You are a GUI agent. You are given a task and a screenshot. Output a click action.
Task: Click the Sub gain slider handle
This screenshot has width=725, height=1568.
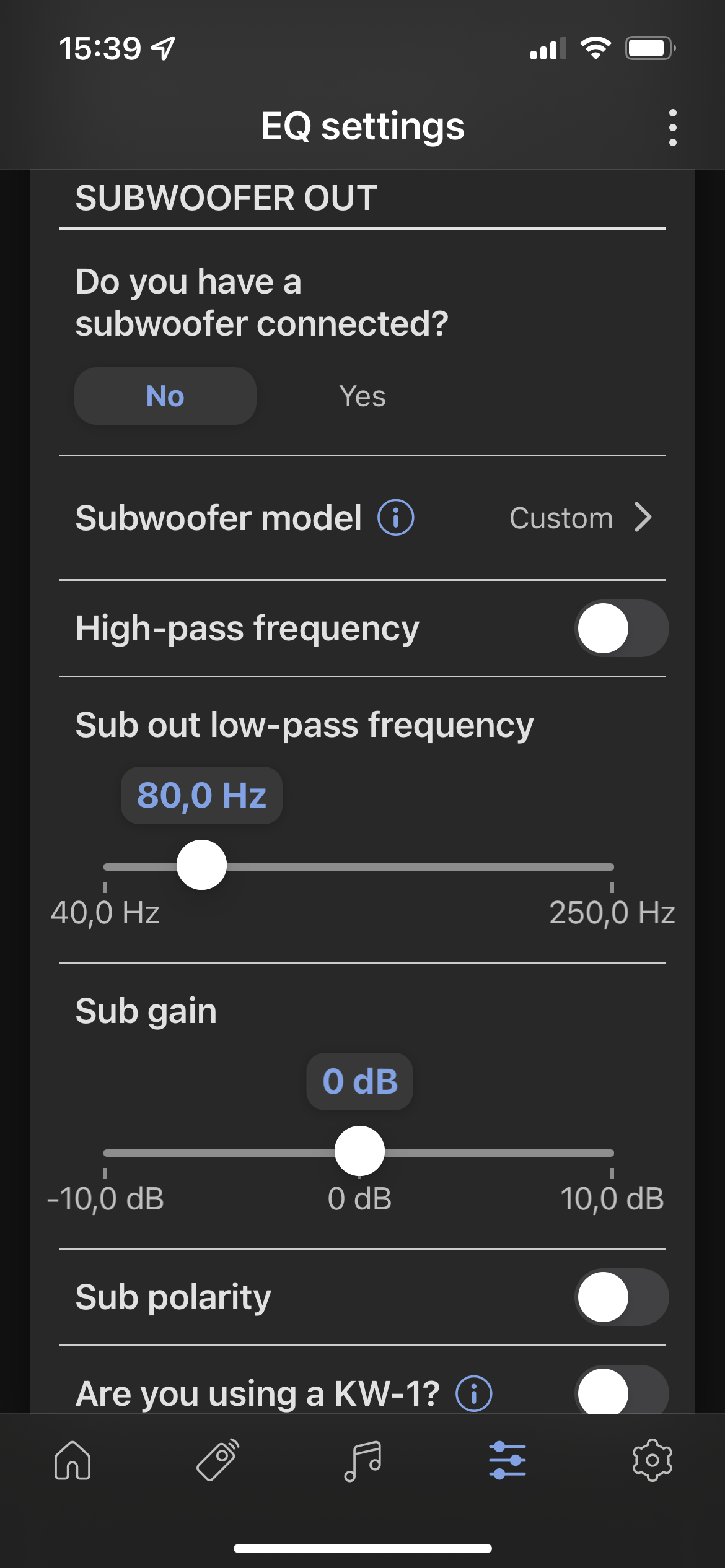[359, 1151]
